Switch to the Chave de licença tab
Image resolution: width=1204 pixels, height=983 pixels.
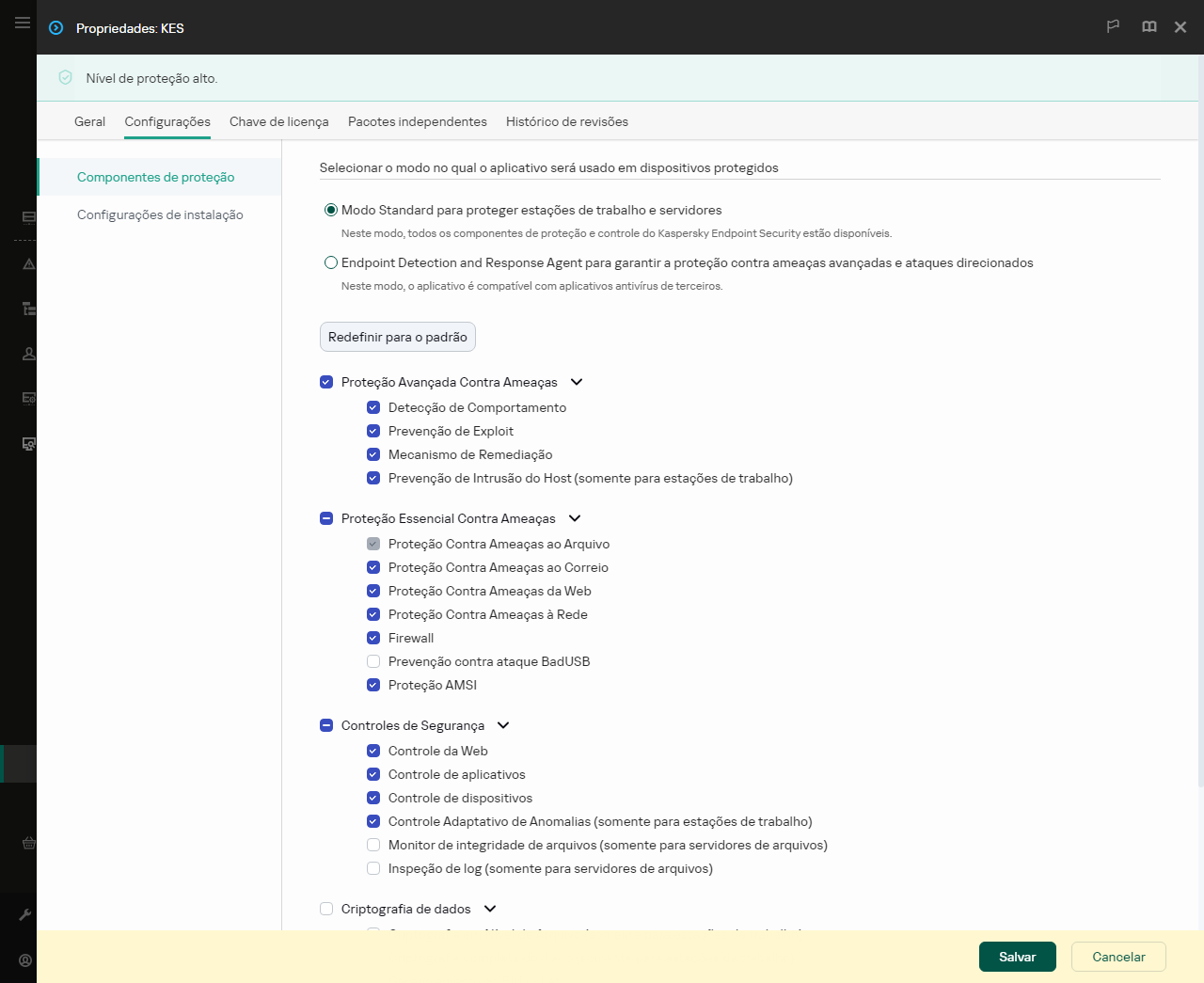[x=279, y=121]
